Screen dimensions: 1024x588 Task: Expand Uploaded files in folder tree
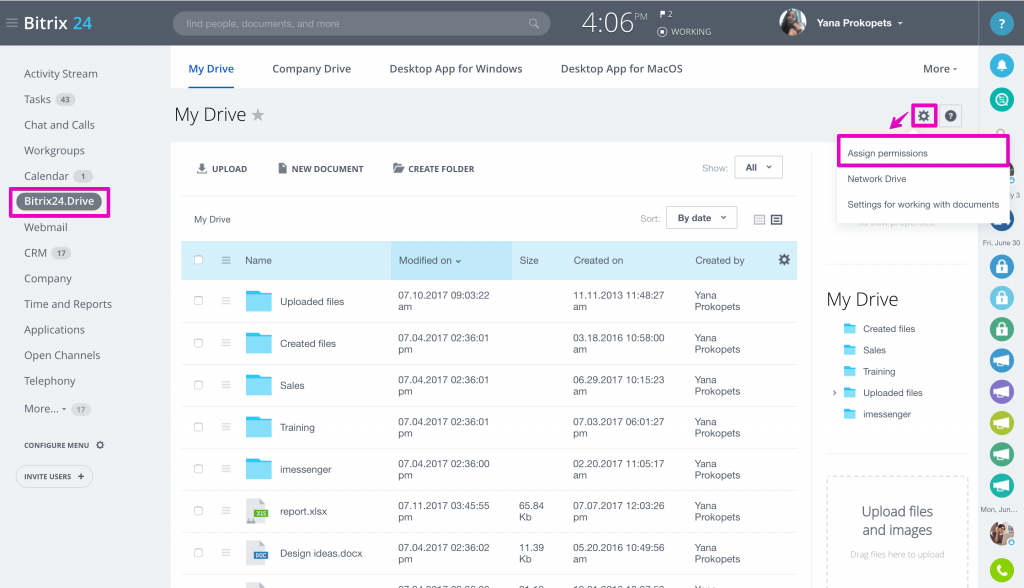click(x=834, y=393)
